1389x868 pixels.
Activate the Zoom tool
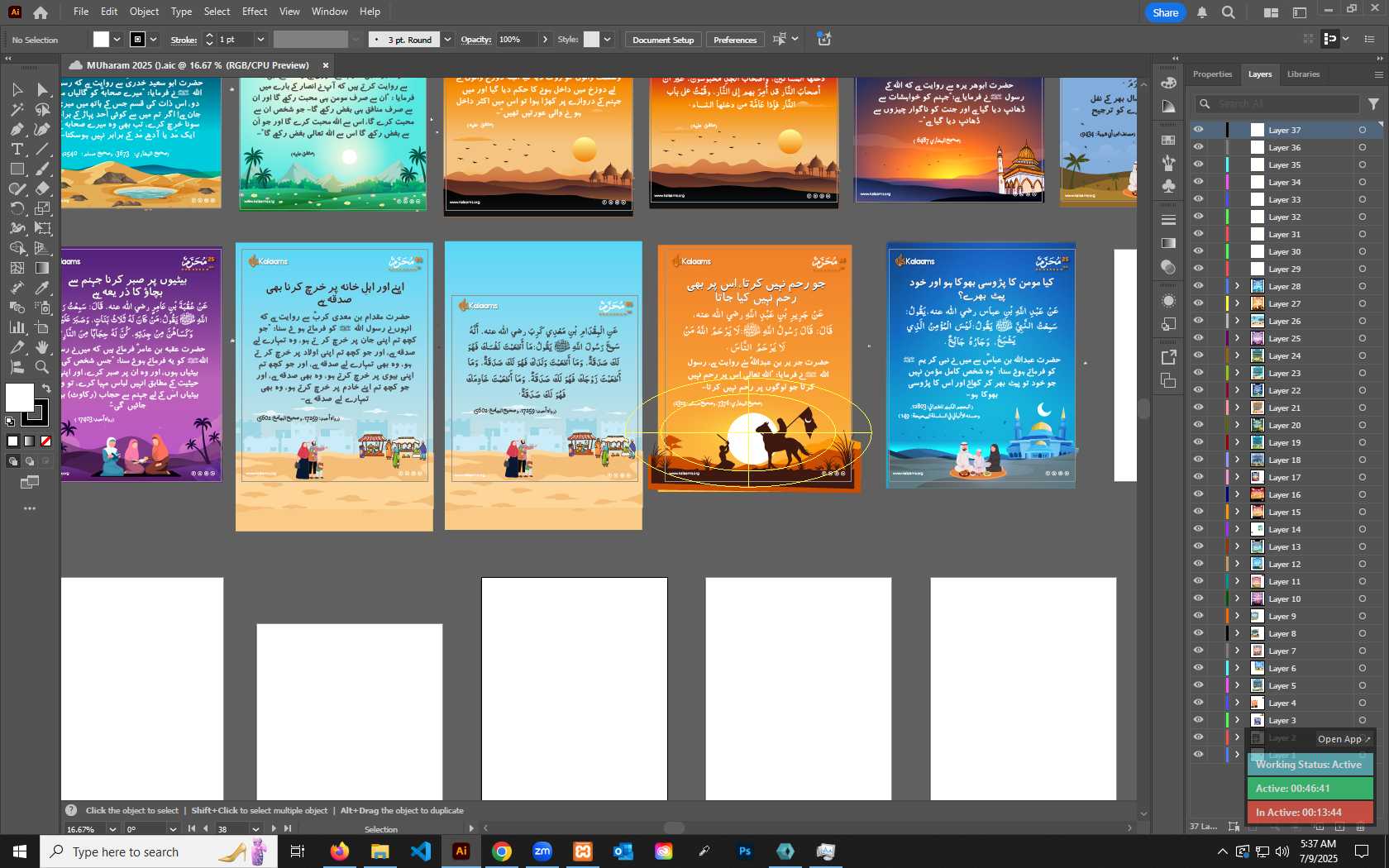[43, 367]
